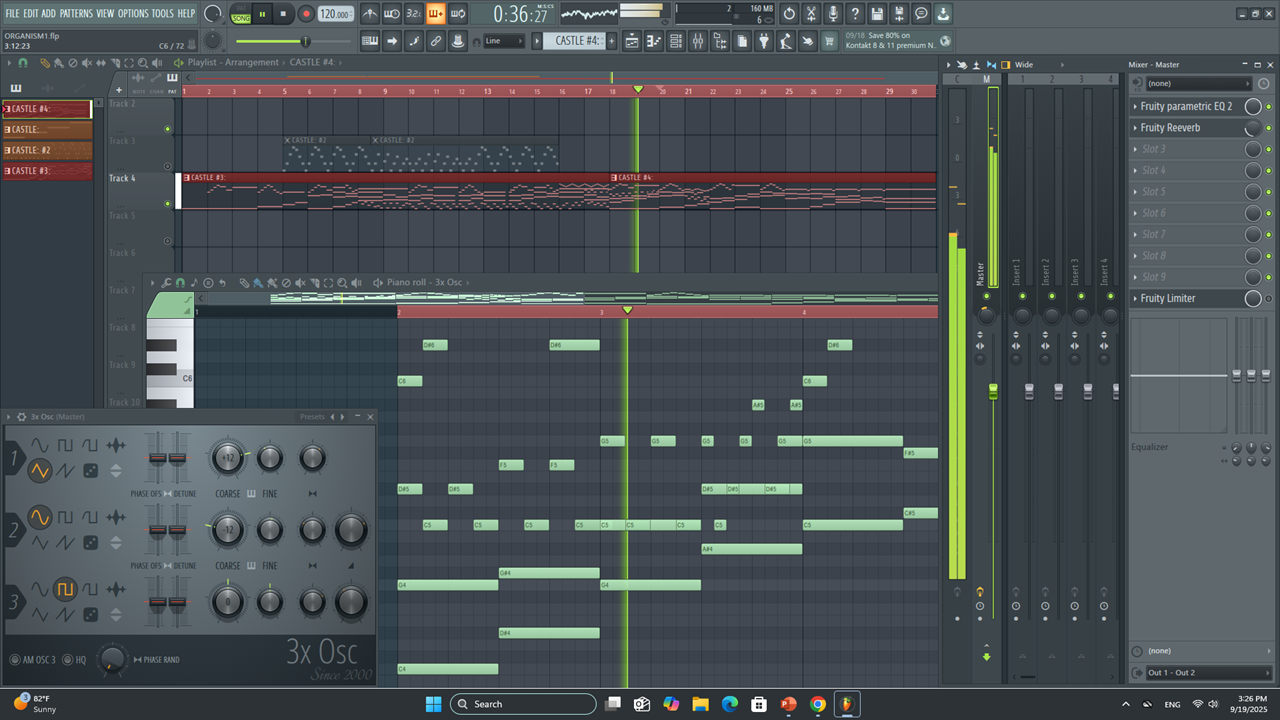Open the mixer input (none) dropdown
The image size is (1280, 720).
1197,84
